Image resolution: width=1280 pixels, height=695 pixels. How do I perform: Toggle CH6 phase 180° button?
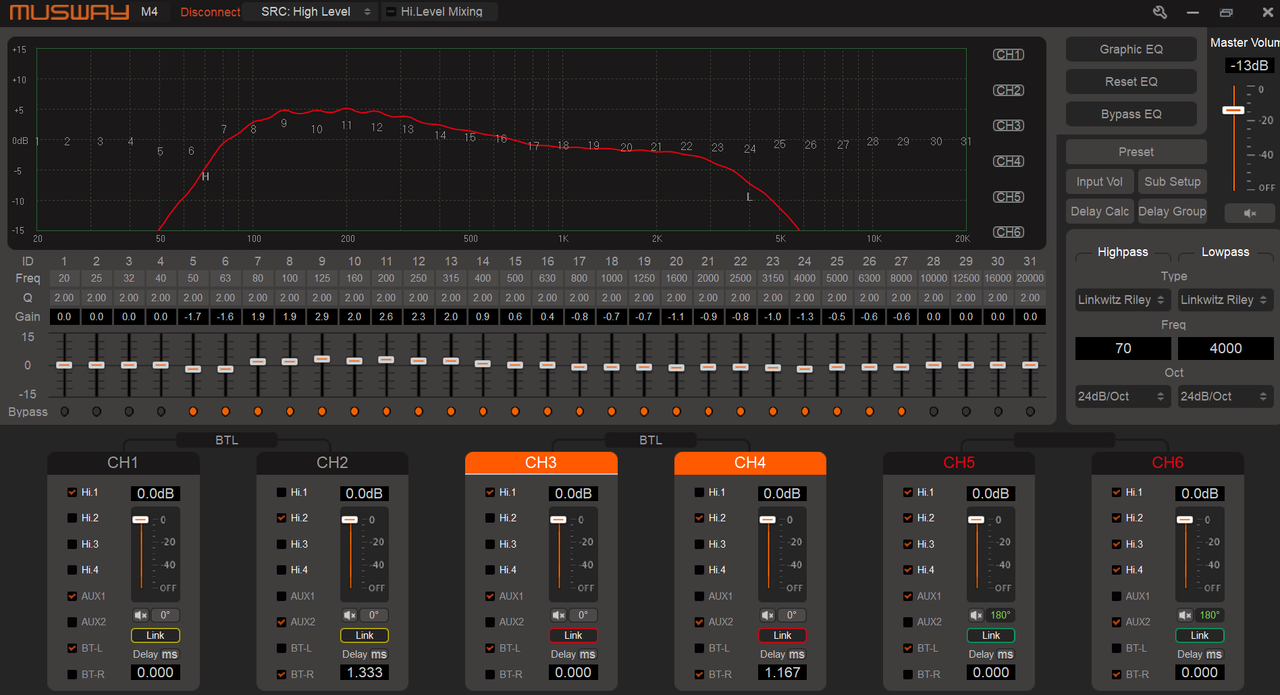tap(1210, 615)
